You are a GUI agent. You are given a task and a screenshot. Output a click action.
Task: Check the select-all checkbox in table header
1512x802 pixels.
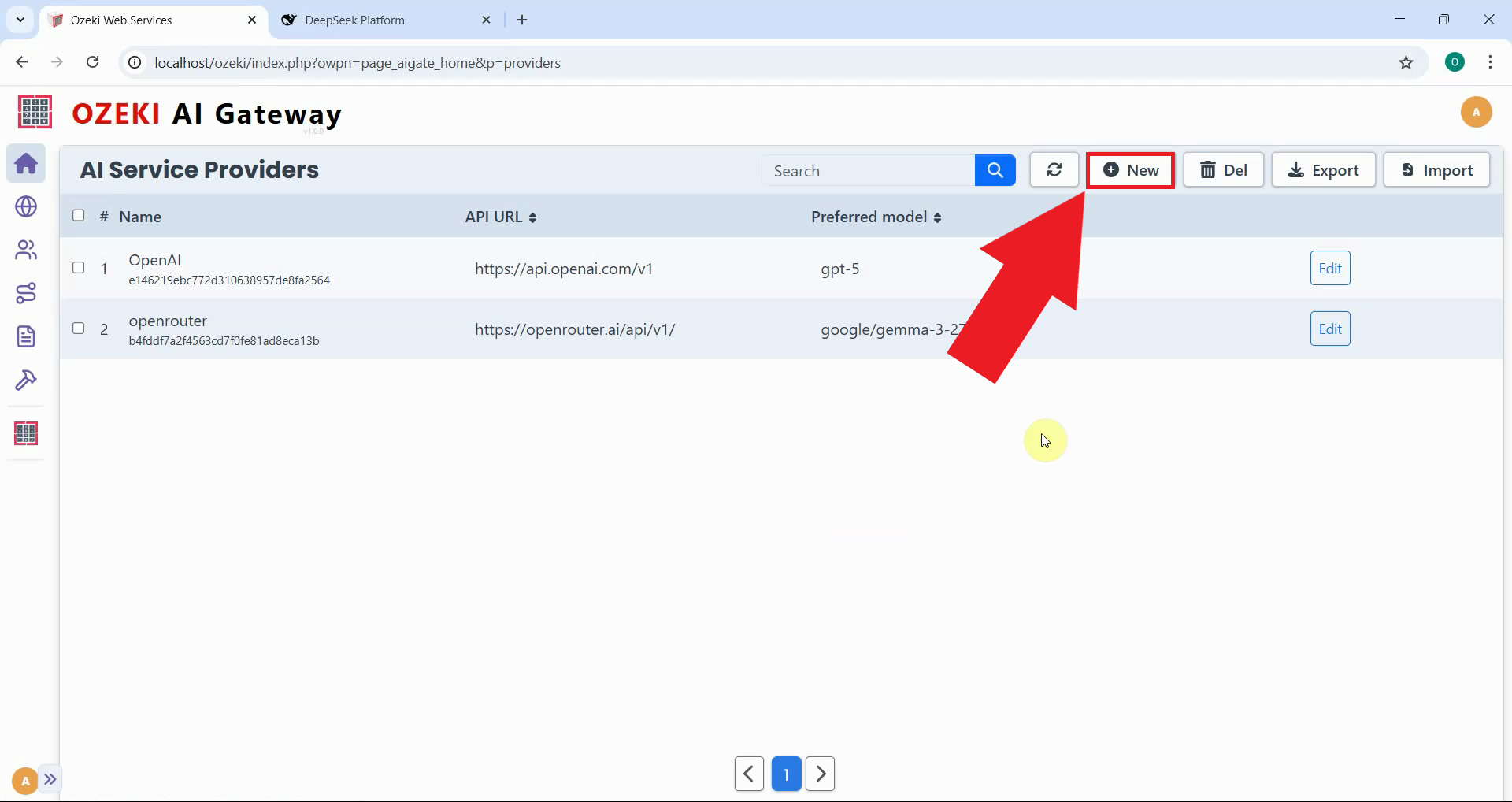click(x=78, y=214)
